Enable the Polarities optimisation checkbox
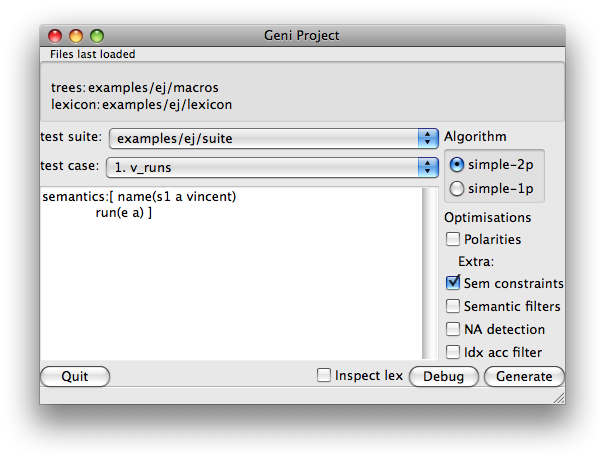 [453, 239]
